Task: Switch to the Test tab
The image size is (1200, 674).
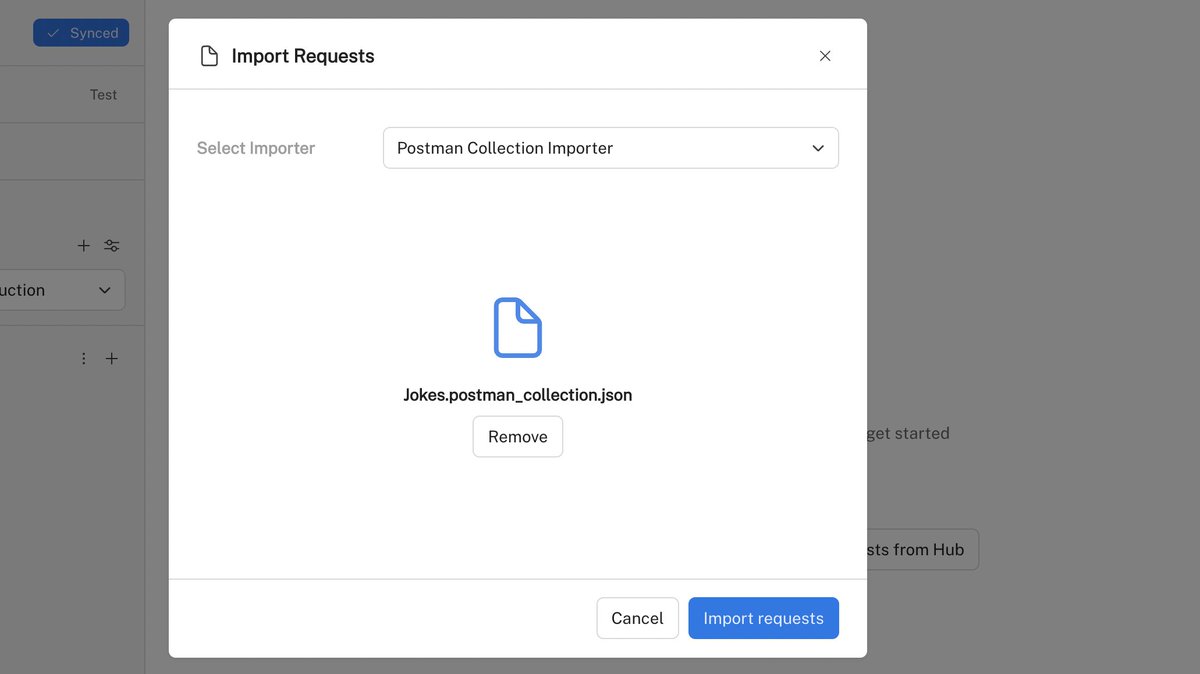Action: (x=103, y=94)
